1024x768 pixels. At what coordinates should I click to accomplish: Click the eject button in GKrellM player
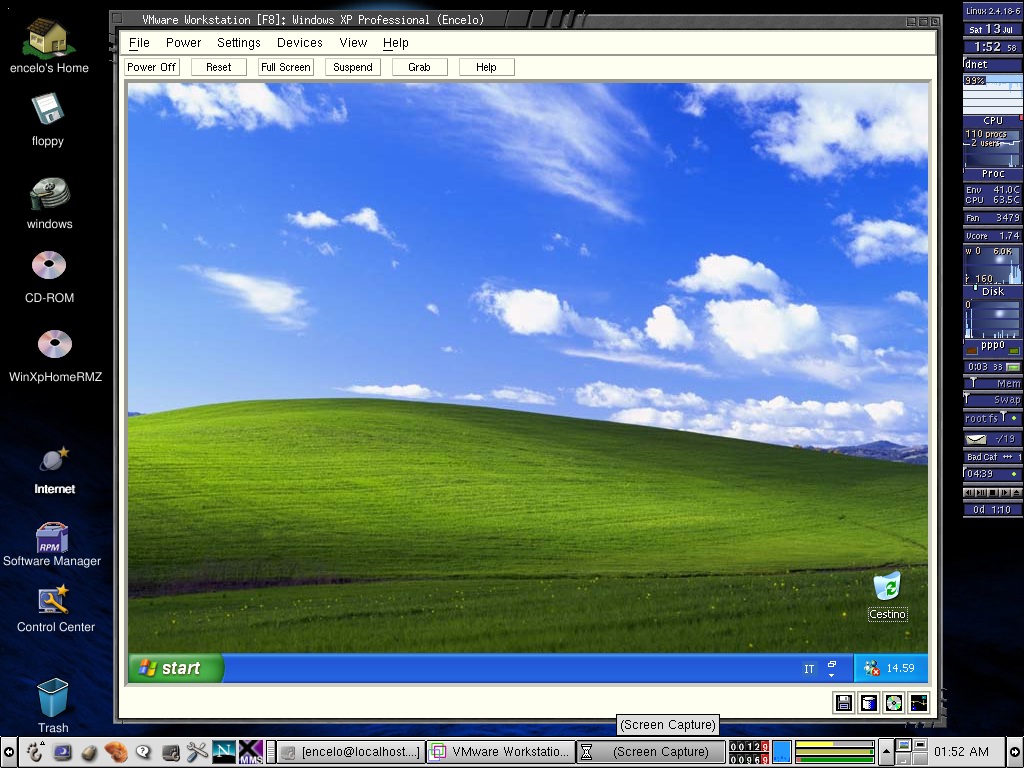point(1016,492)
